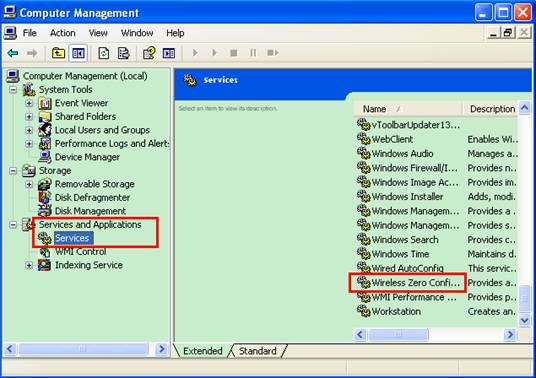The height and width of the screenshot is (378, 536).
Task: Click the Disk Defragmenter icon
Action: click(45, 197)
